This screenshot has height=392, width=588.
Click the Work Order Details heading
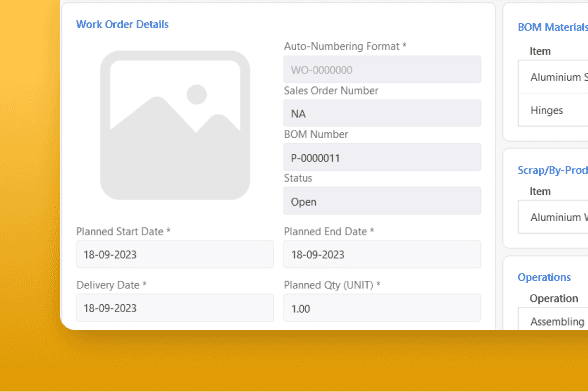pos(122,24)
